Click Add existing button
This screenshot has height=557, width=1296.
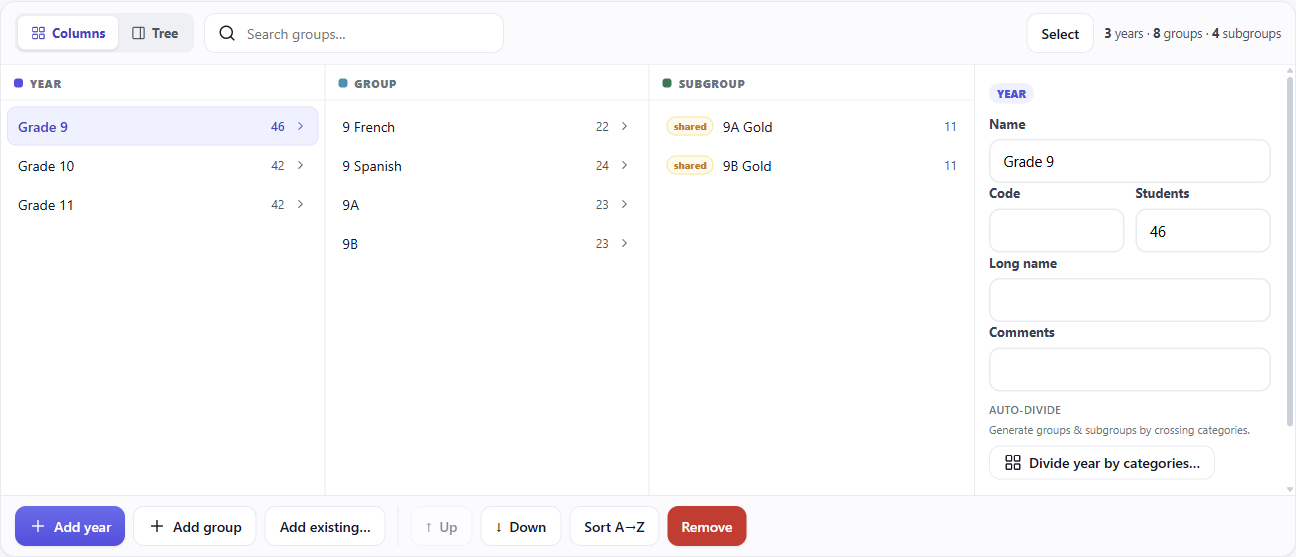point(325,526)
